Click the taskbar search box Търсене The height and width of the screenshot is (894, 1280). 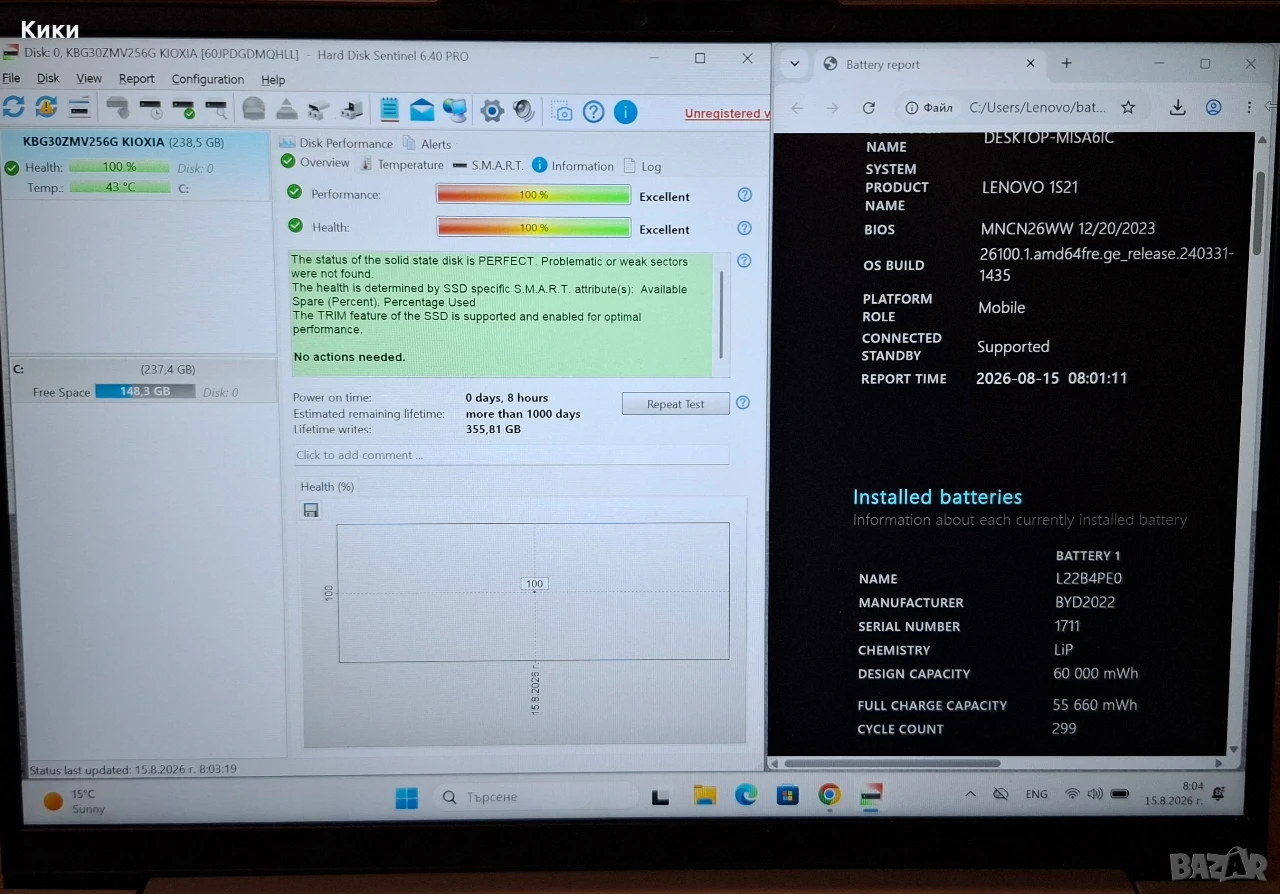pos(538,797)
